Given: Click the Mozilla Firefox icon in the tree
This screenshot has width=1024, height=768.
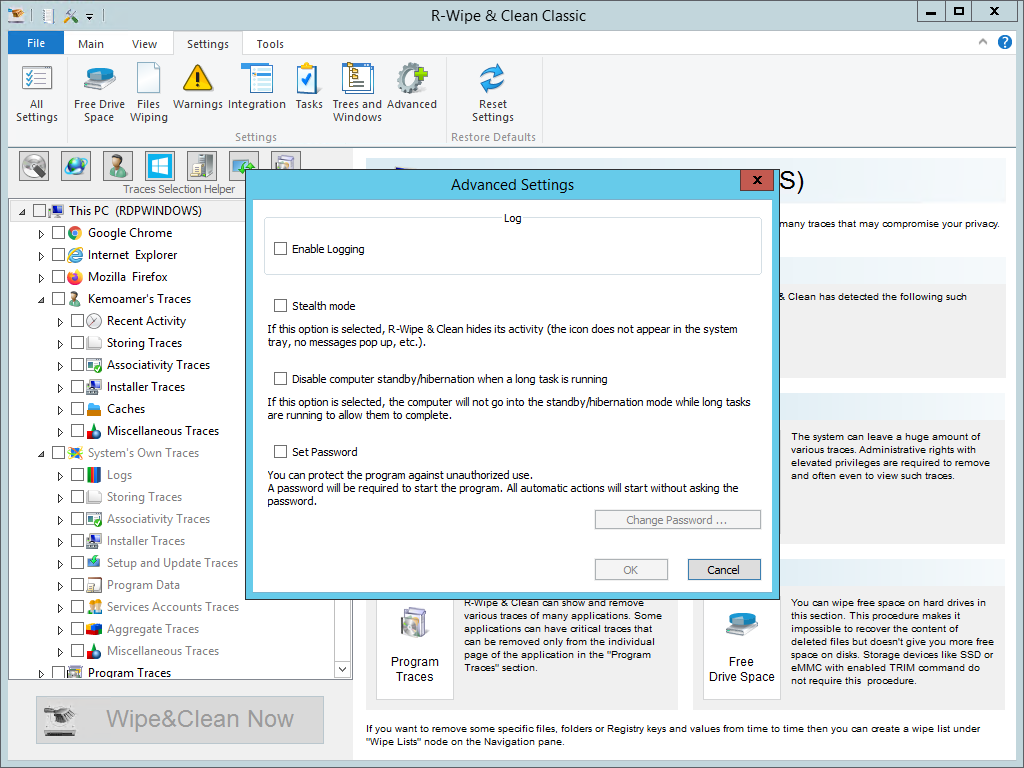Looking at the screenshot, I should coord(75,277).
